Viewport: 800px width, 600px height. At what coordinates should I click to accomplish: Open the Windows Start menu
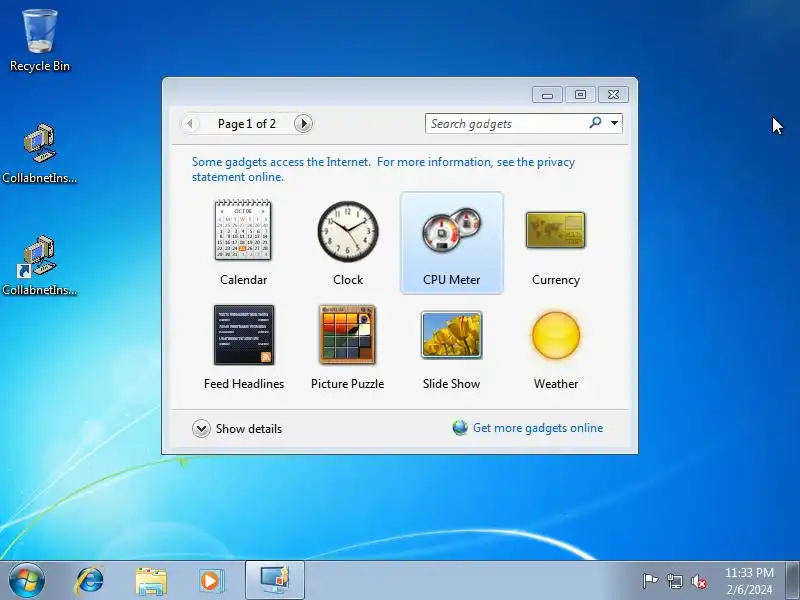[x=27, y=581]
